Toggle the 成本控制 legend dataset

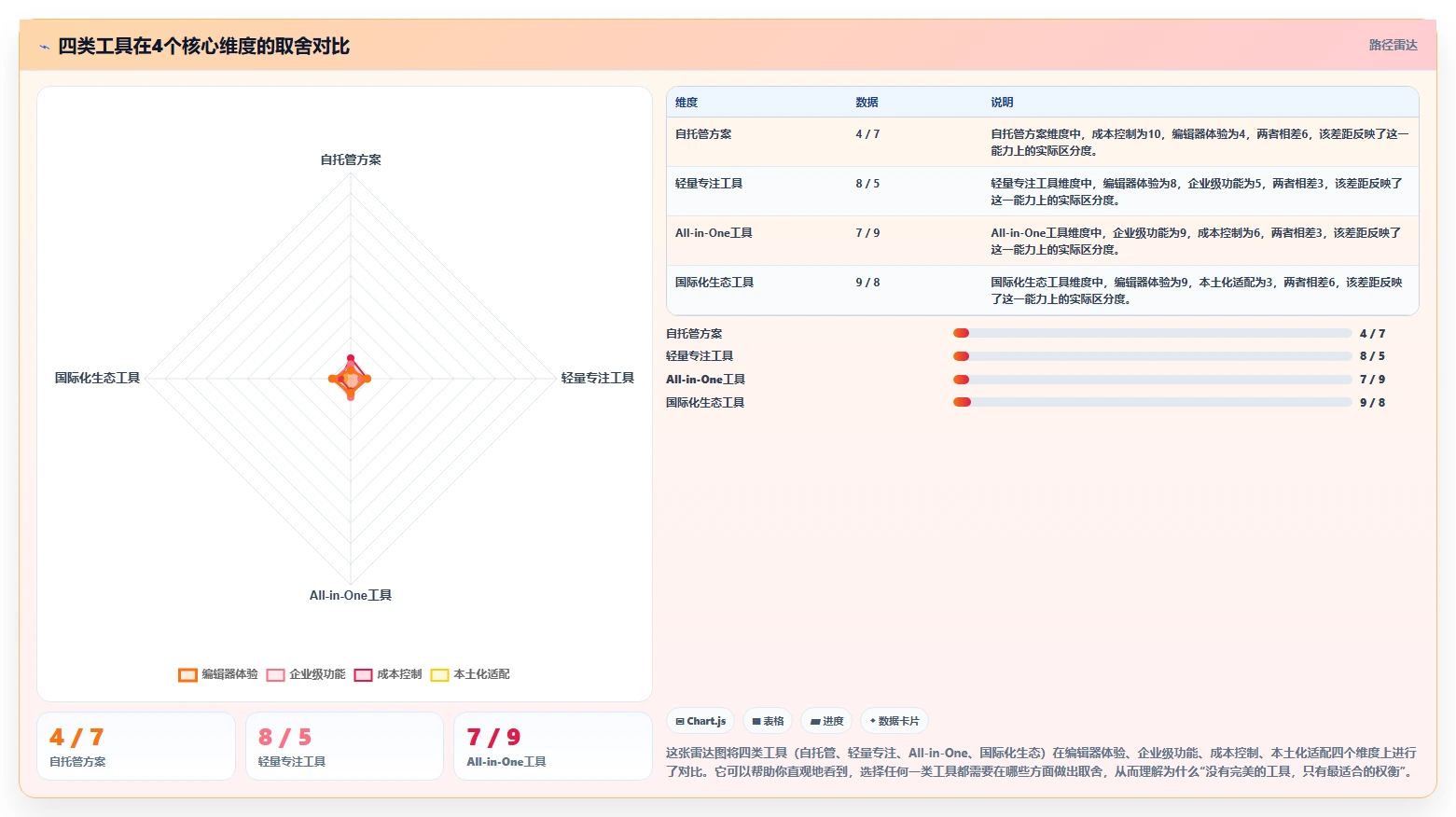(388, 674)
